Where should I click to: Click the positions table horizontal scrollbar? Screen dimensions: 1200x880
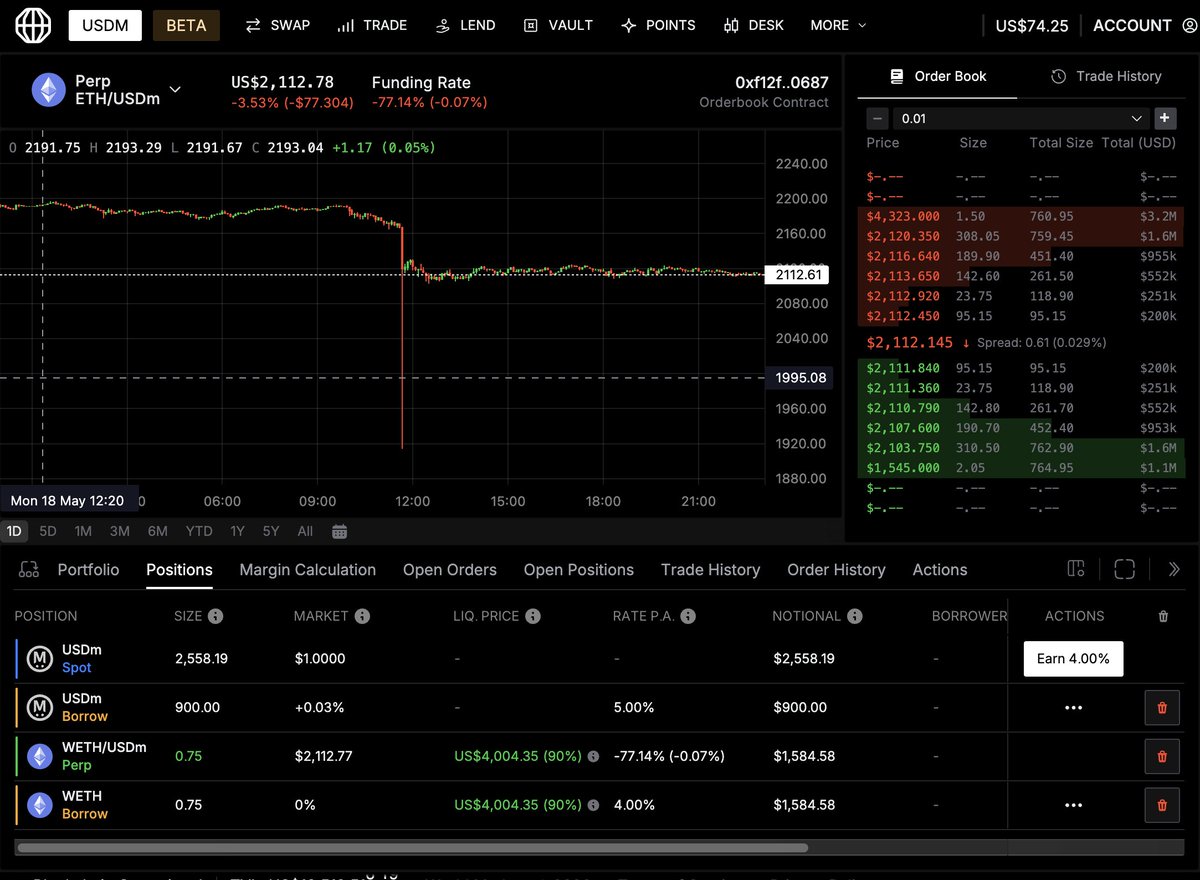(x=412, y=848)
